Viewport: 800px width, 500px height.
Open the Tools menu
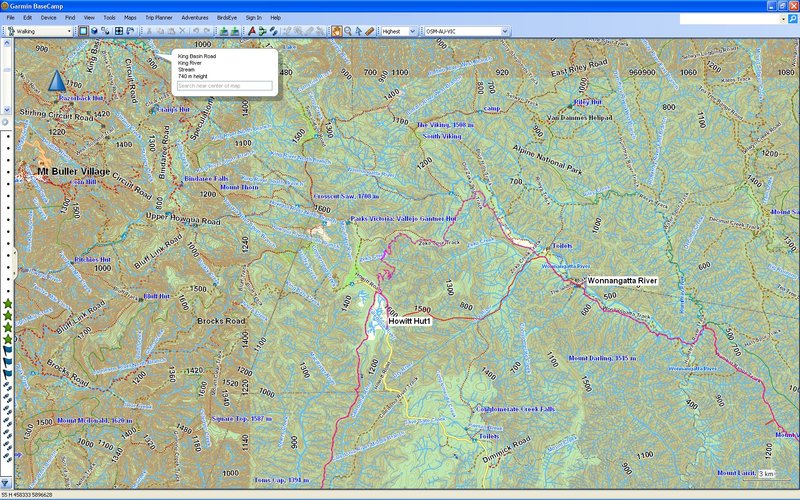pyautogui.click(x=109, y=17)
